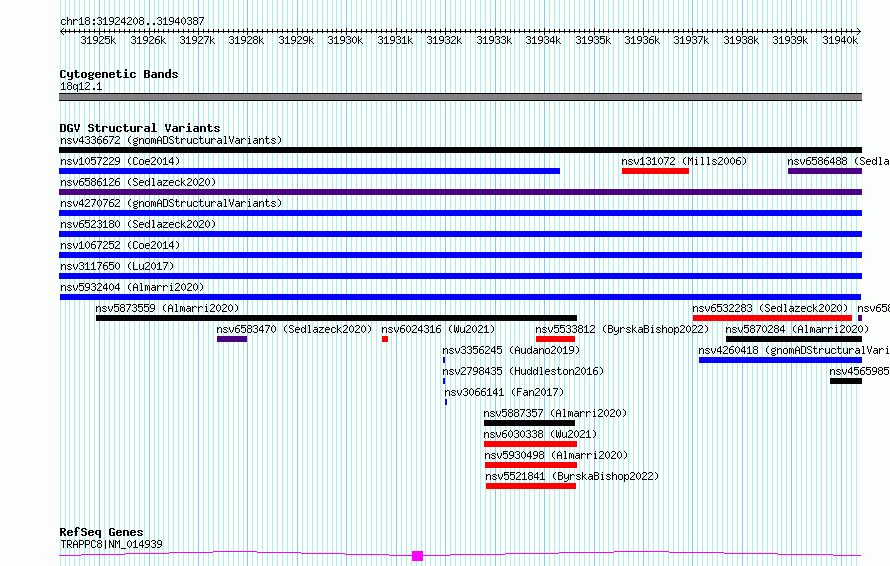Screen dimensions: 890x566
Task: Click the black nsv5870284 variant bar
Action: point(794,339)
